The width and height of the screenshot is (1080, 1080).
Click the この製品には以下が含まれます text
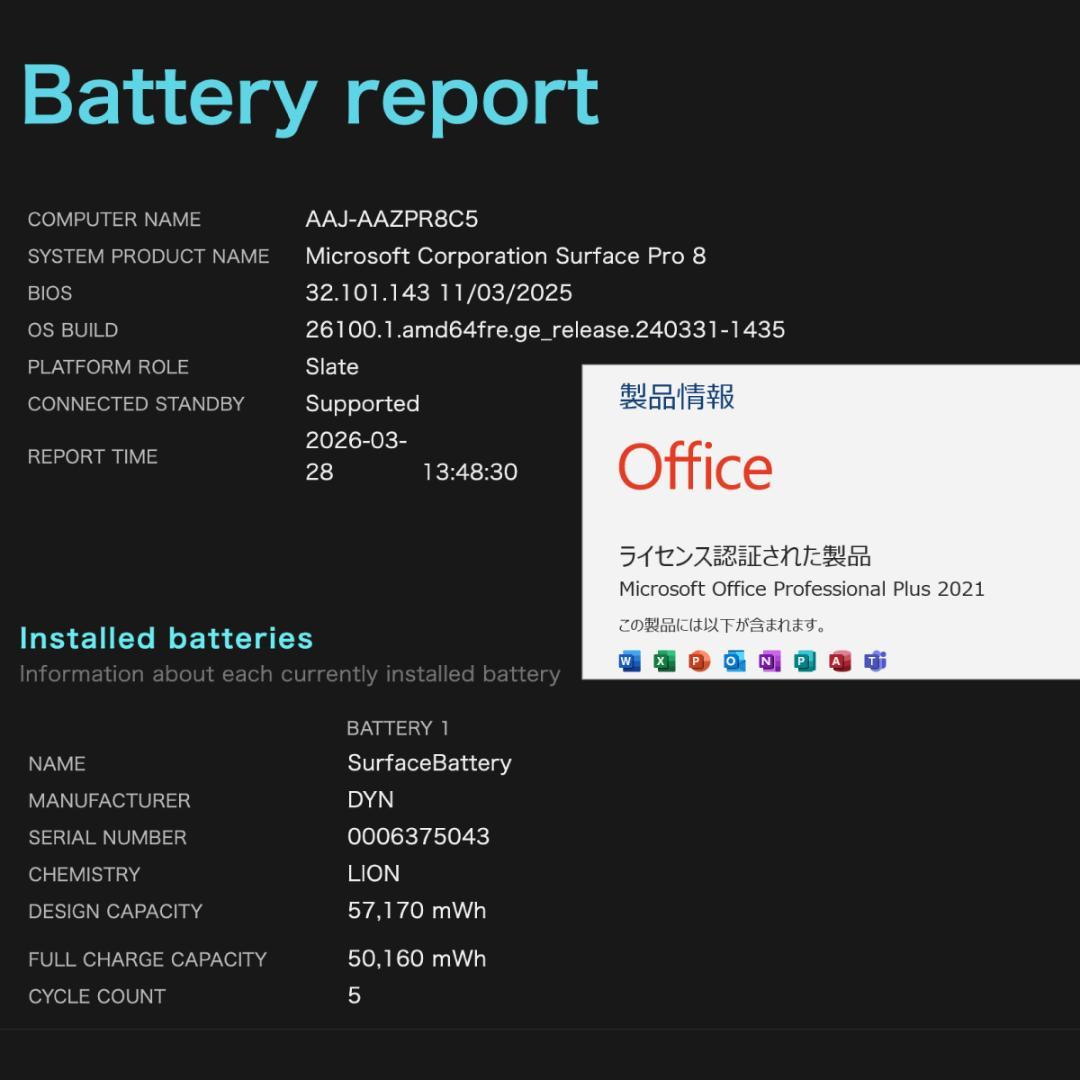coord(722,625)
